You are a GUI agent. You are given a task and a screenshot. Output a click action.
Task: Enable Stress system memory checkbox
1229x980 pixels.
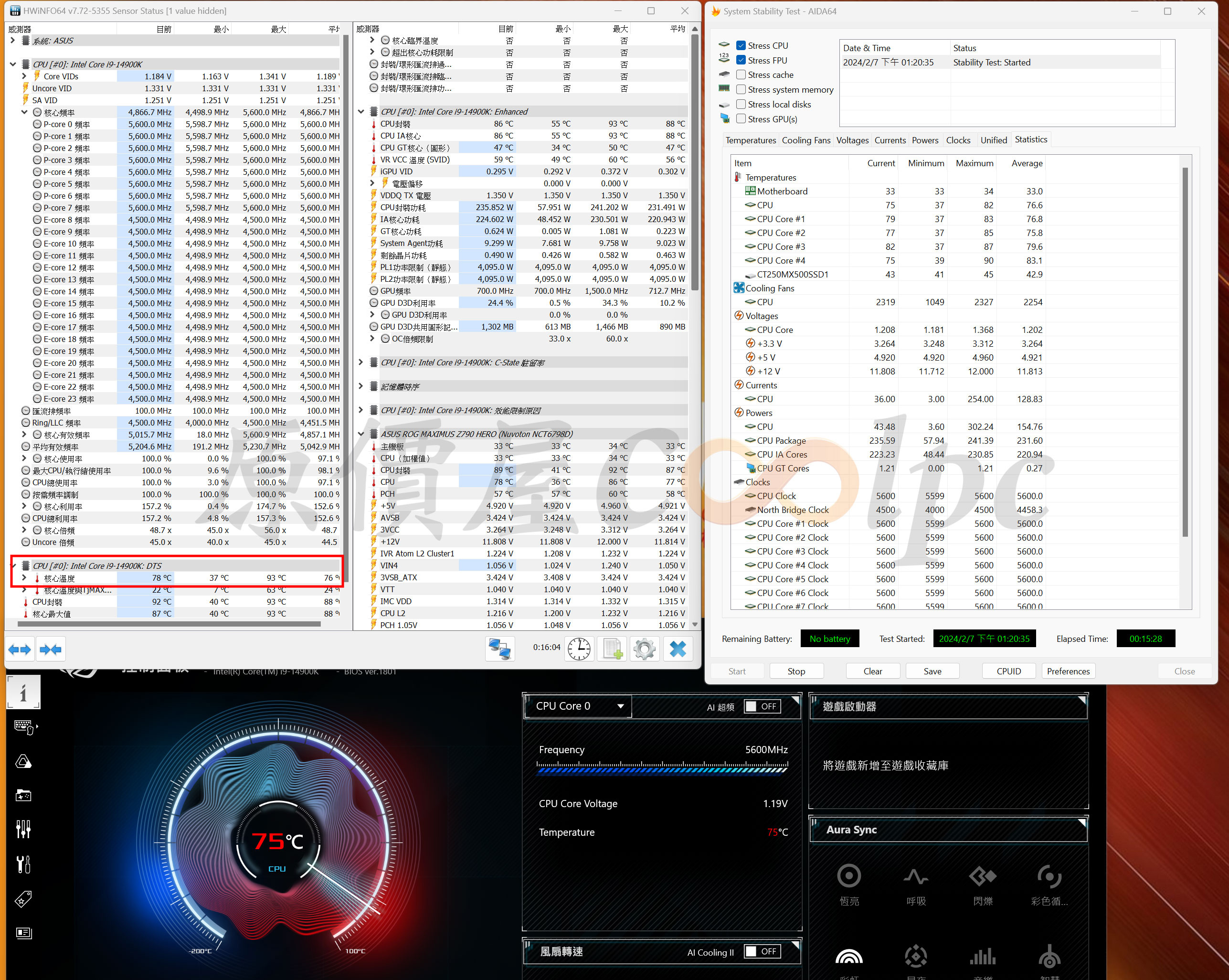pyautogui.click(x=741, y=89)
